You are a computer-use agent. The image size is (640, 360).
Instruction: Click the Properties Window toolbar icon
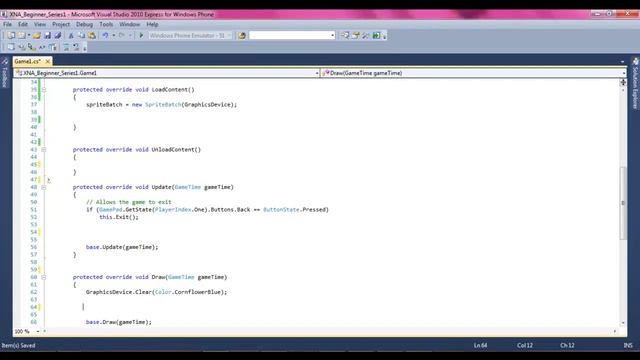356,36
